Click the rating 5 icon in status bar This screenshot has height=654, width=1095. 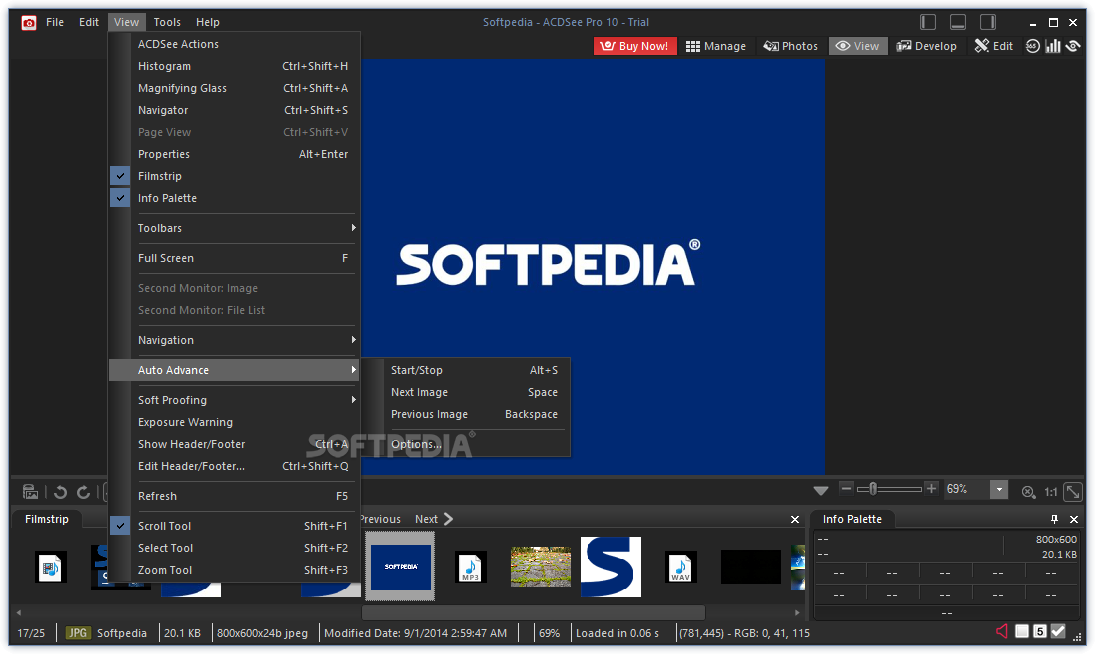[x=1040, y=631]
